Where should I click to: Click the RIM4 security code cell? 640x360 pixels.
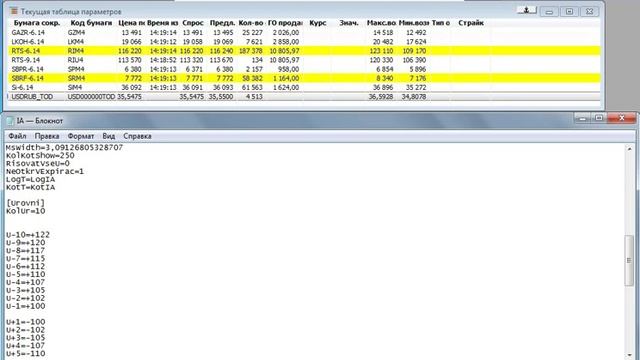point(76,51)
